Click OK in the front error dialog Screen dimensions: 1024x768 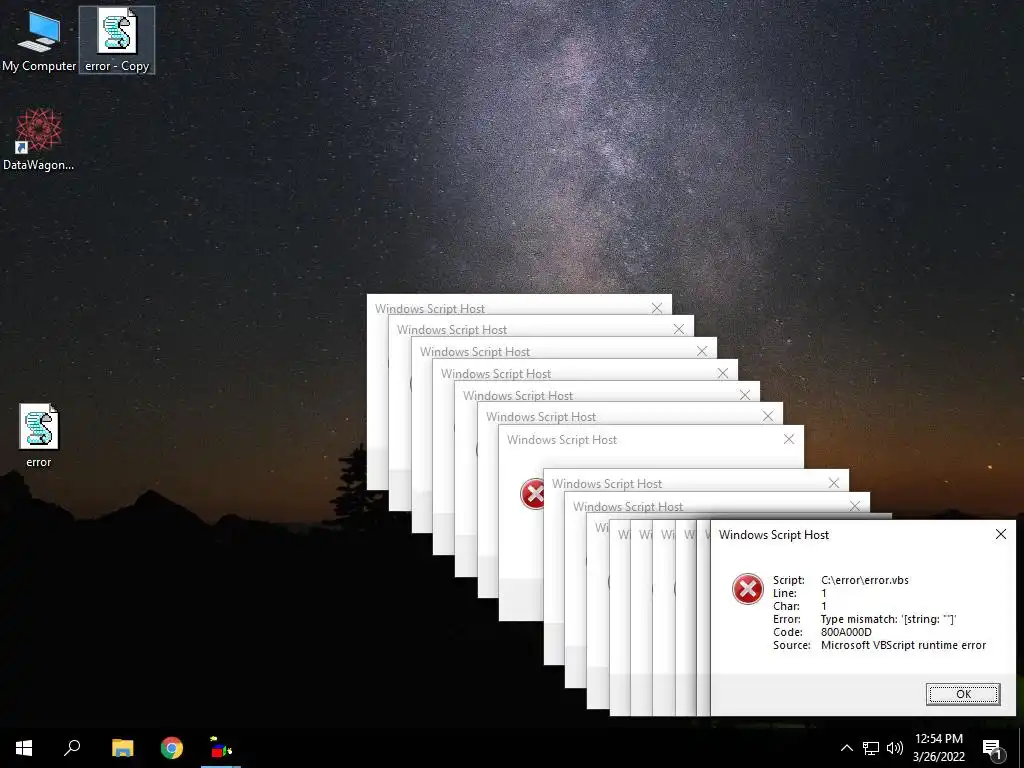[963, 694]
